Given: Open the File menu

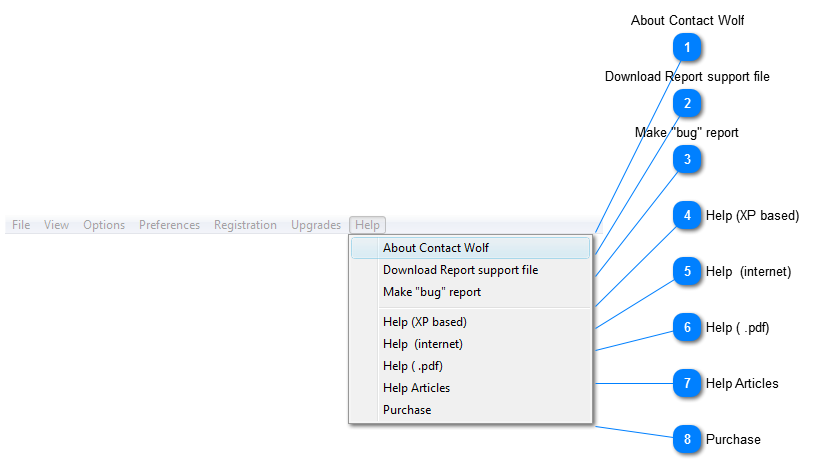Looking at the screenshot, I should (x=21, y=225).
